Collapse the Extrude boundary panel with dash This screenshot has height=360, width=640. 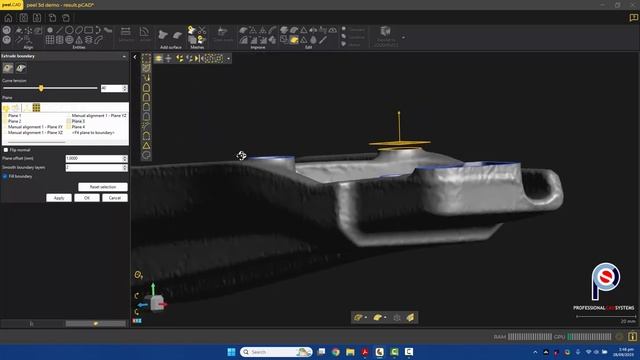[124, 56]
